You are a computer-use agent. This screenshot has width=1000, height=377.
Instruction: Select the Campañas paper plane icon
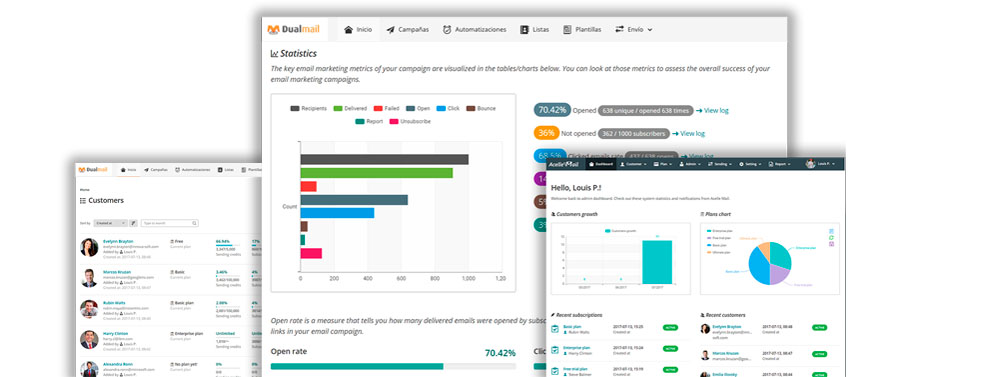[390, 29]
